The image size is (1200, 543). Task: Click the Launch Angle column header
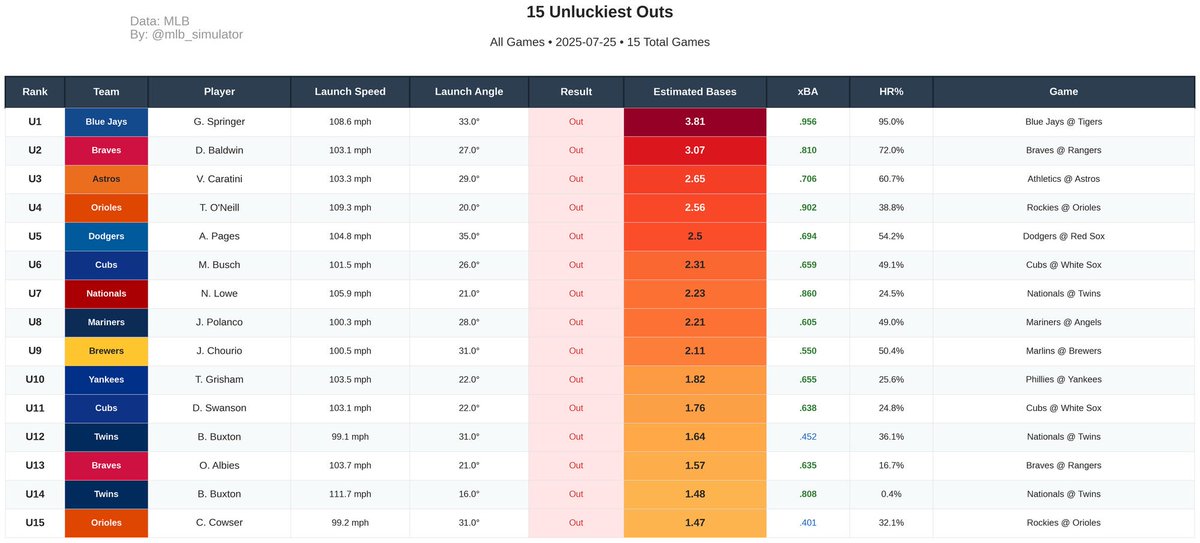pyautogui.click(x=469, y=91)
